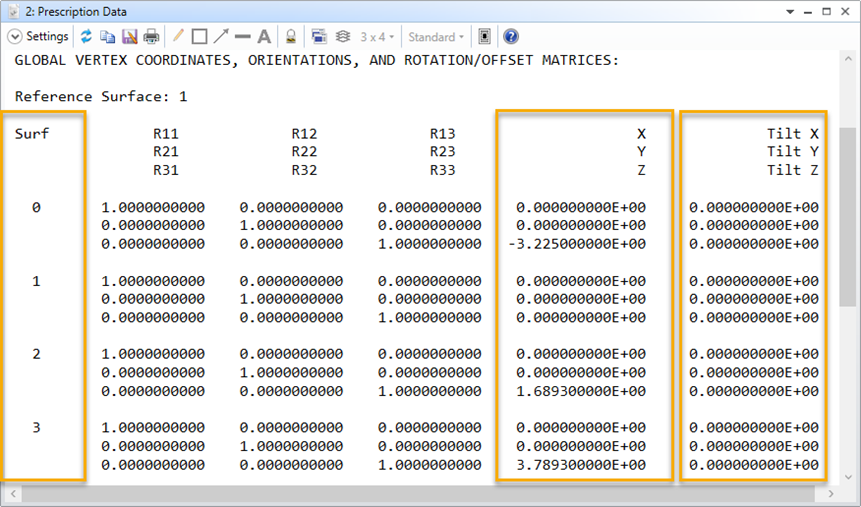Screen dimensions: 861x507
Task: Click the Lock window icon
Action: point(291,37)
